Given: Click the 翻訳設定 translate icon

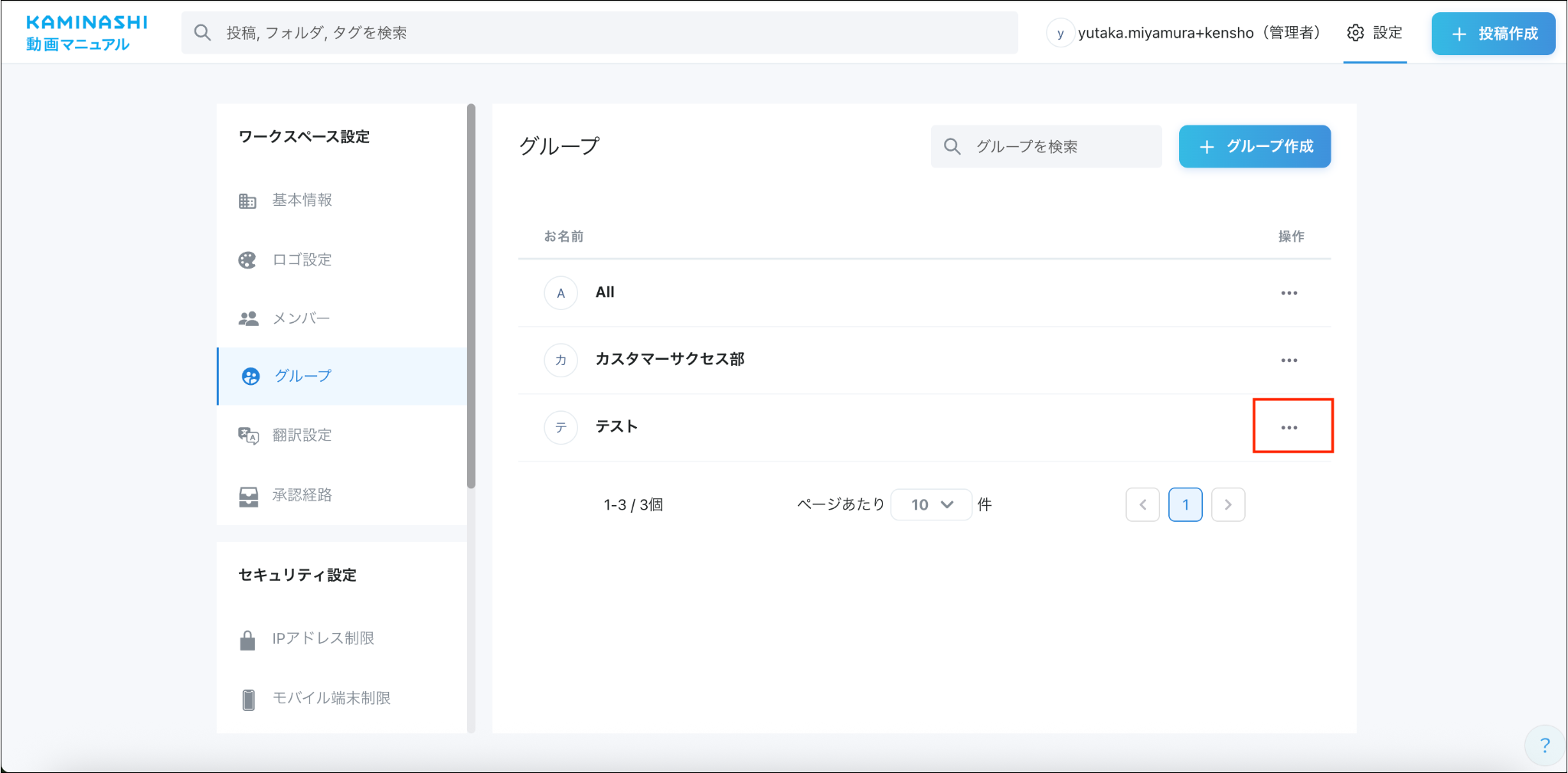Looking at the screenshot, I should click(248, 435).
